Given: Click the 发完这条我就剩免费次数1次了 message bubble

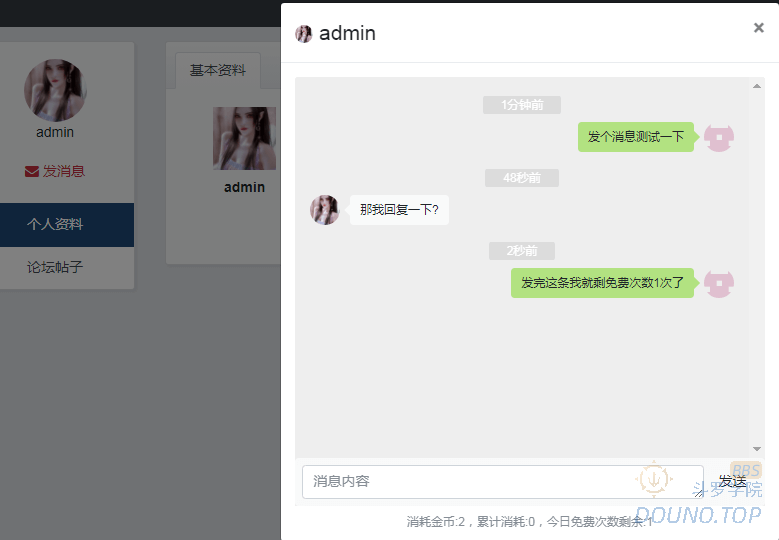Looking at the screenshot, I should pyautogui.click(x=602, y=283).
